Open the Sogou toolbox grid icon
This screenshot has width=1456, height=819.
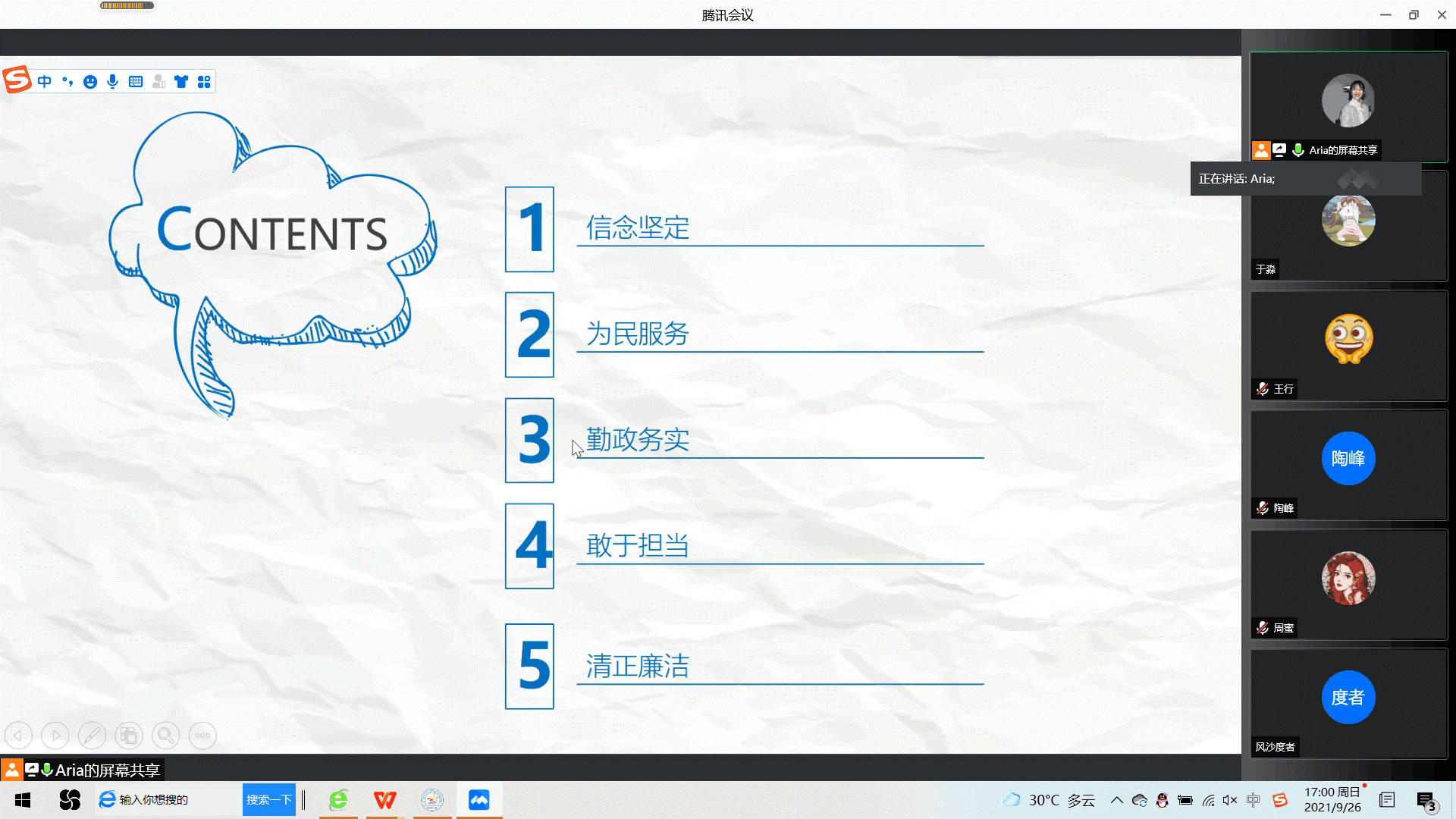pos(204,82)
